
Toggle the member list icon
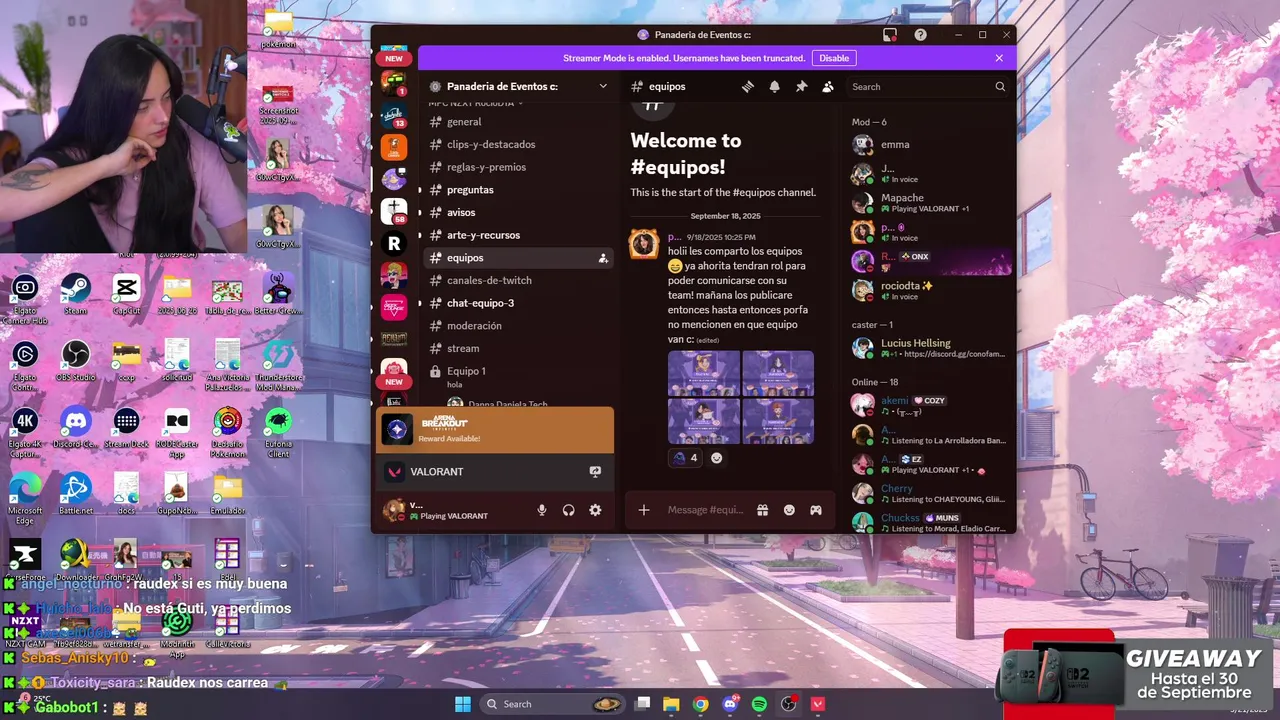[x=828, y=87]
